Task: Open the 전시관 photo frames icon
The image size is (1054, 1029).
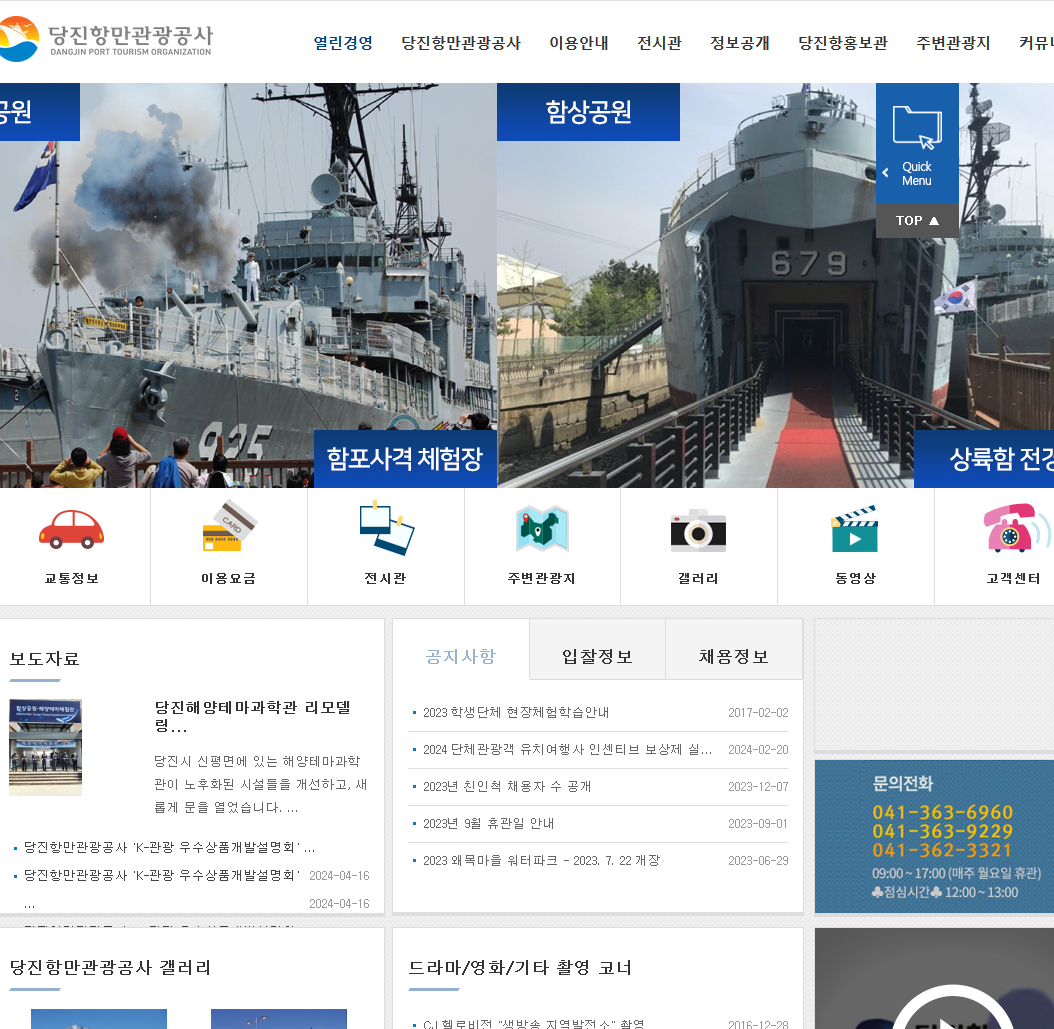Action: pos(386,528)
